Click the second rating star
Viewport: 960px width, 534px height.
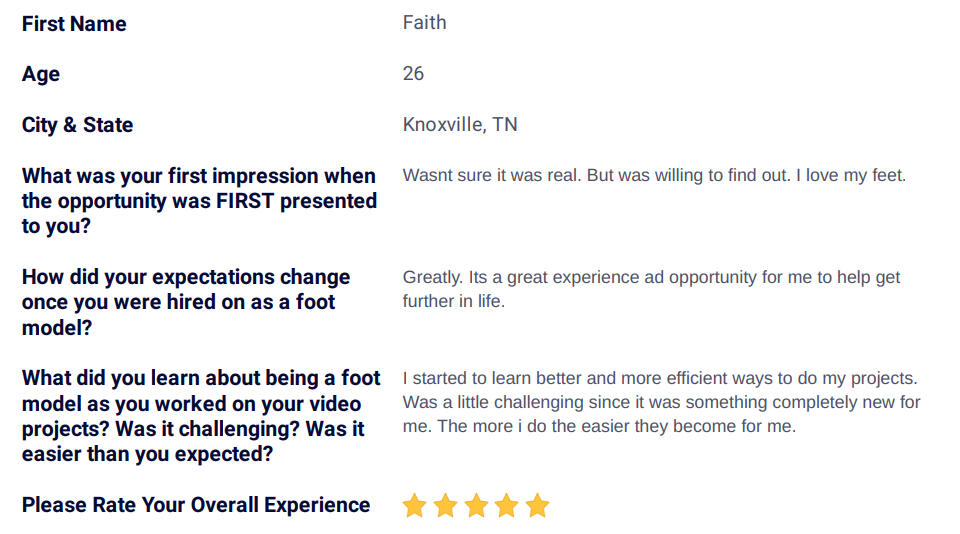coord(445,505)
